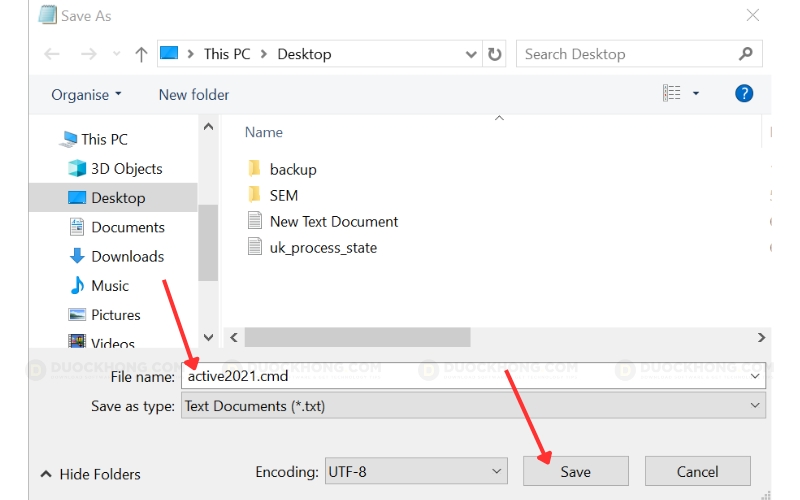
Task: Select This PC in the address breadcrumb
Action: [227, 54]
